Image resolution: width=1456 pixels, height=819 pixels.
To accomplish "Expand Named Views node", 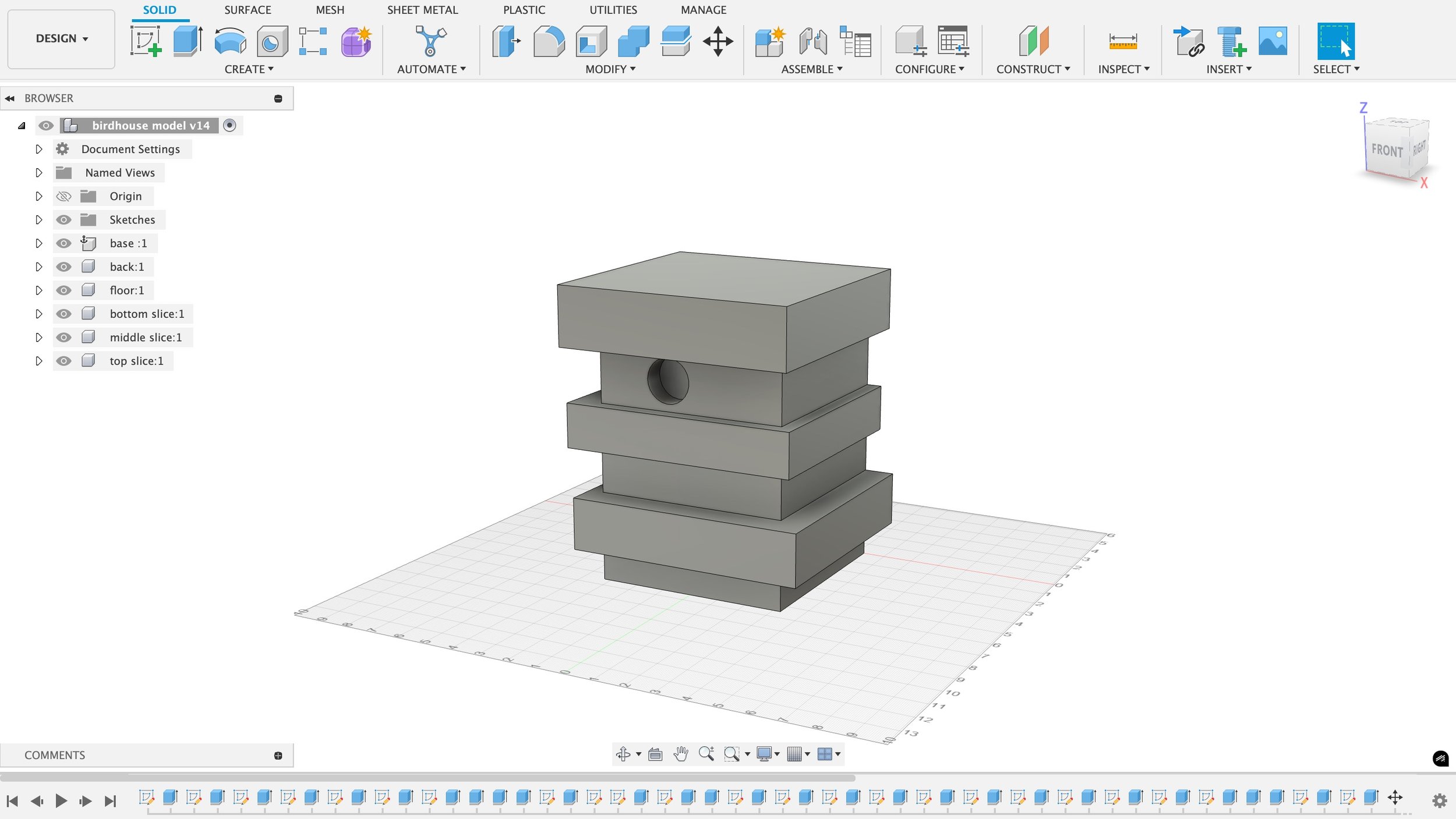I will click(x=39, y=172).
